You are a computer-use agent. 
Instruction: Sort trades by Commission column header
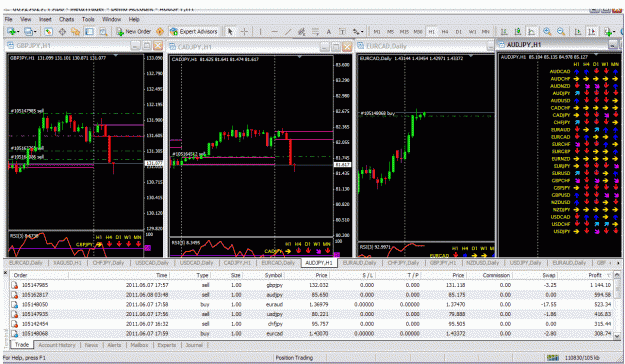coord(496,275)
